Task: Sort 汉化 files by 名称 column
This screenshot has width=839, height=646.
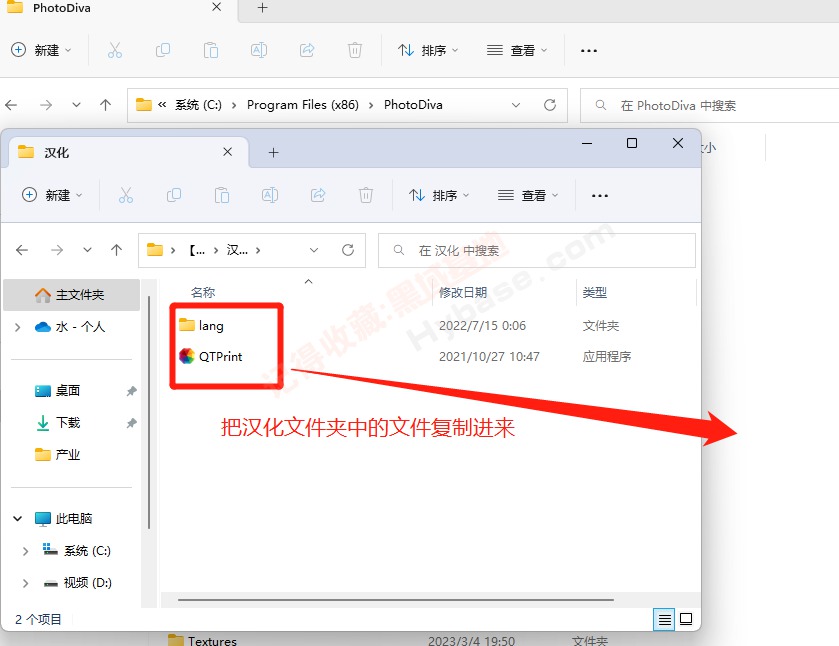Action: 203,293
